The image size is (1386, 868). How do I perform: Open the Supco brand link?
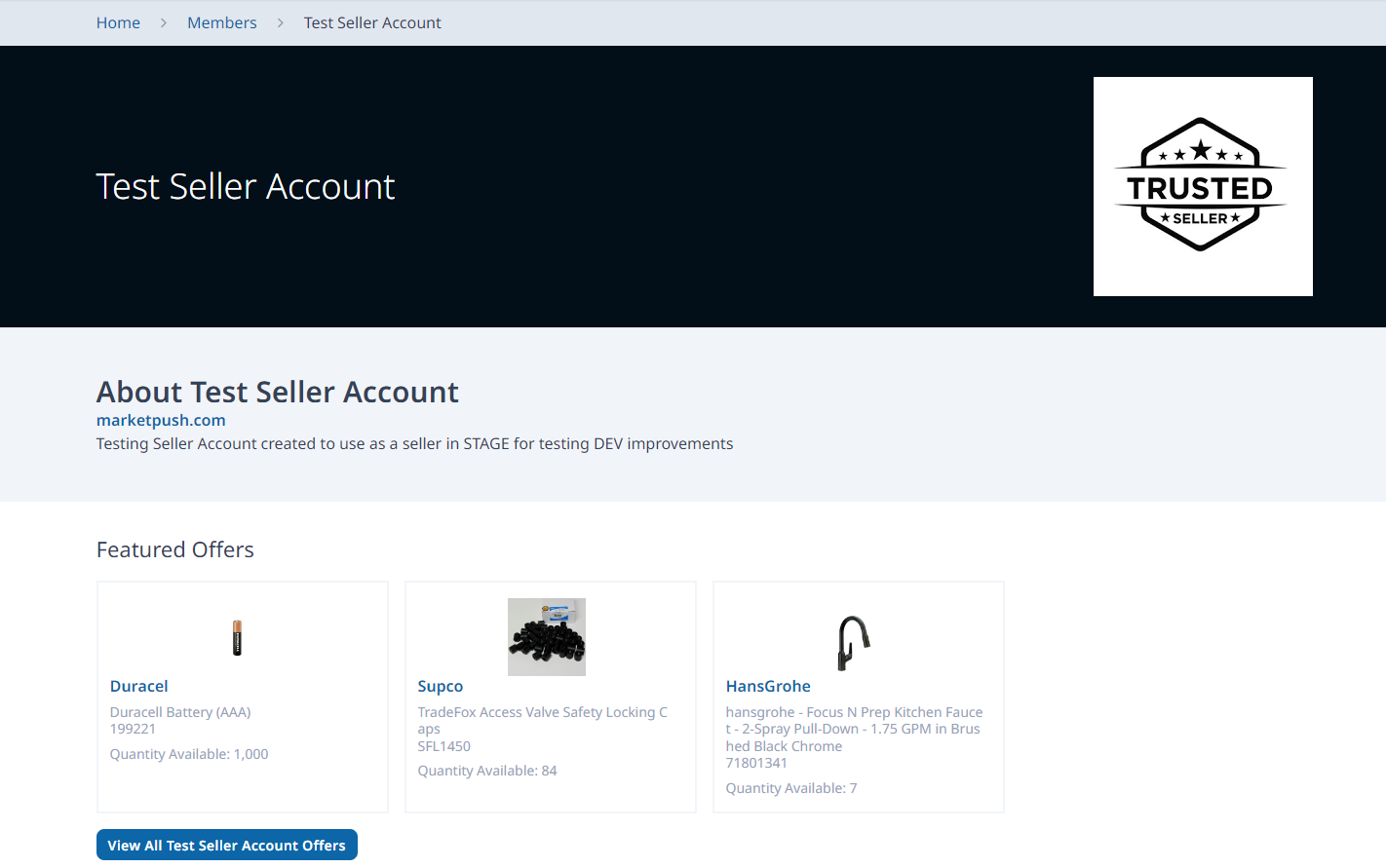point(440,686)
